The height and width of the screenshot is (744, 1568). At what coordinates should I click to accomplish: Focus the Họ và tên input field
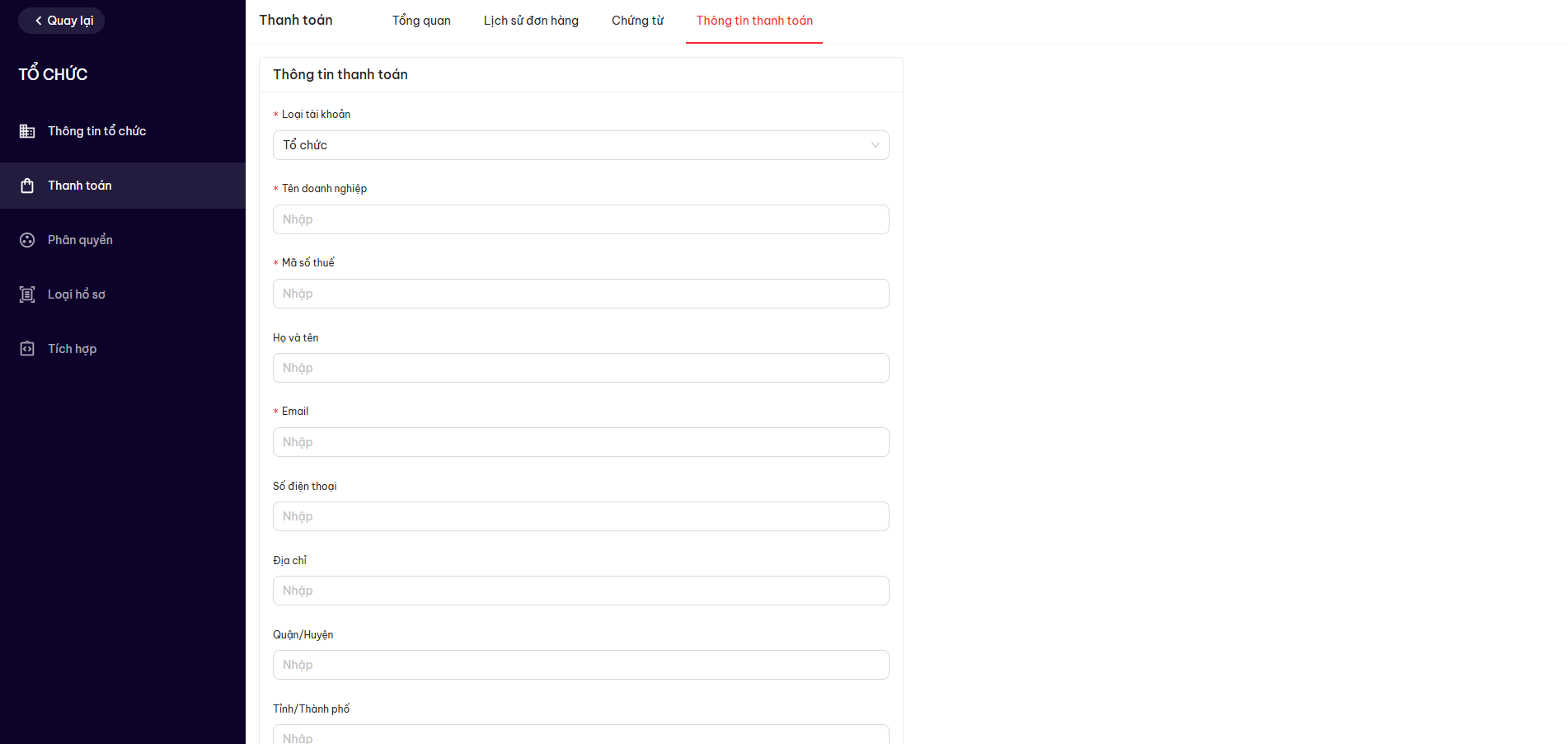581,368
